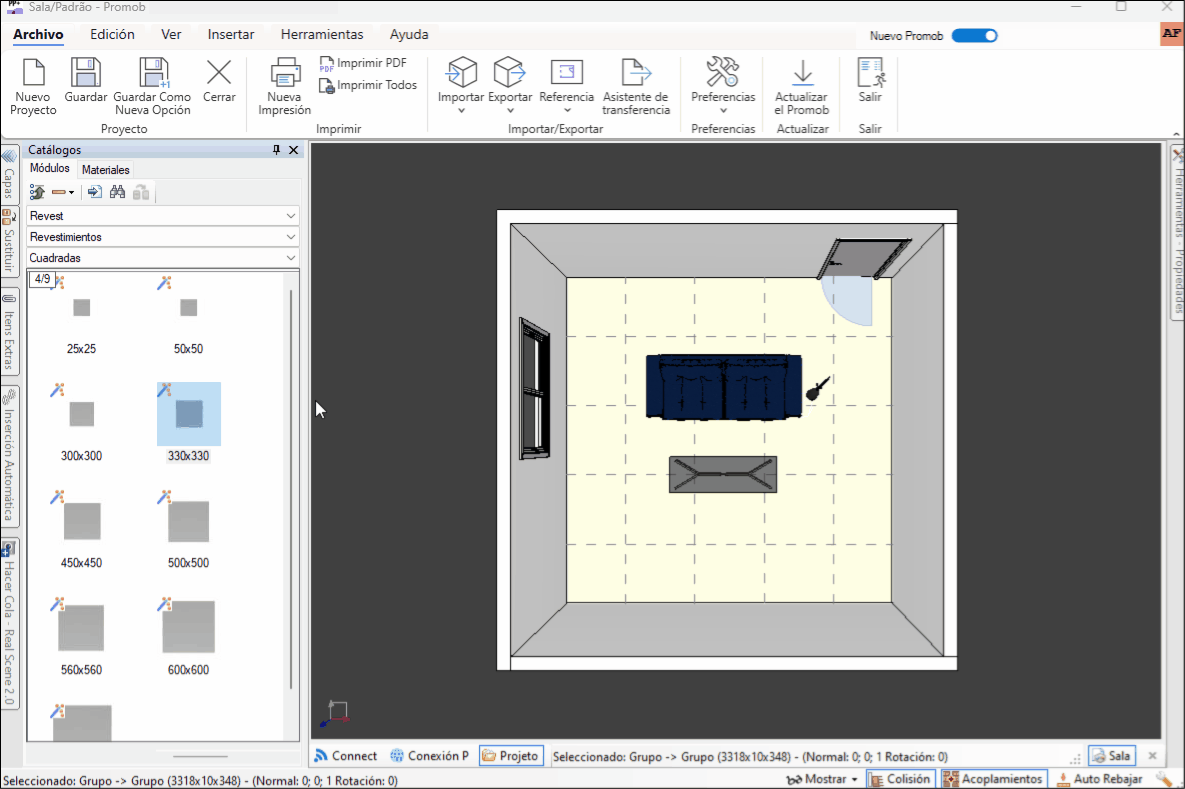Open the Capas side panel

(x=9, y=175)
